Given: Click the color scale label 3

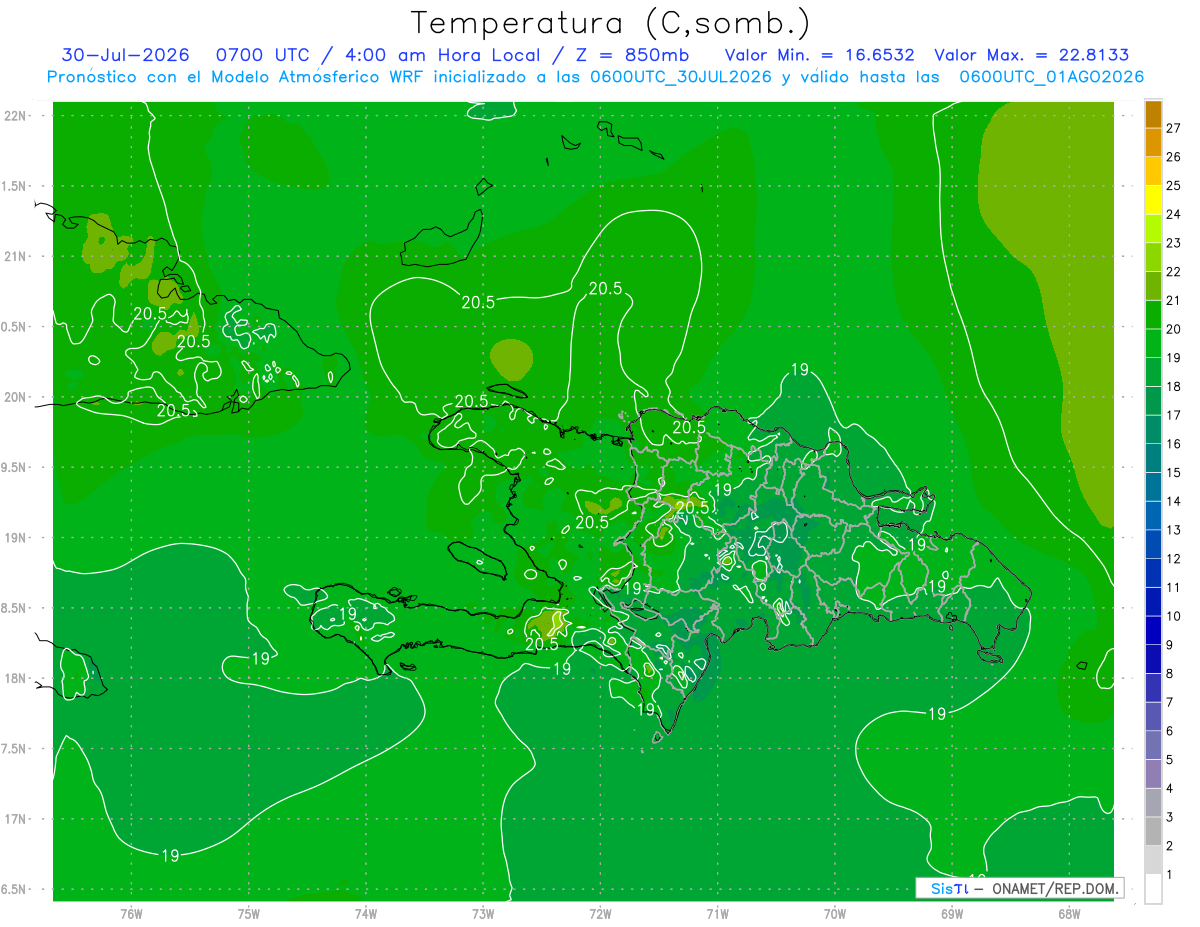Looking at the screenshot, I should tap(1170, 817).
